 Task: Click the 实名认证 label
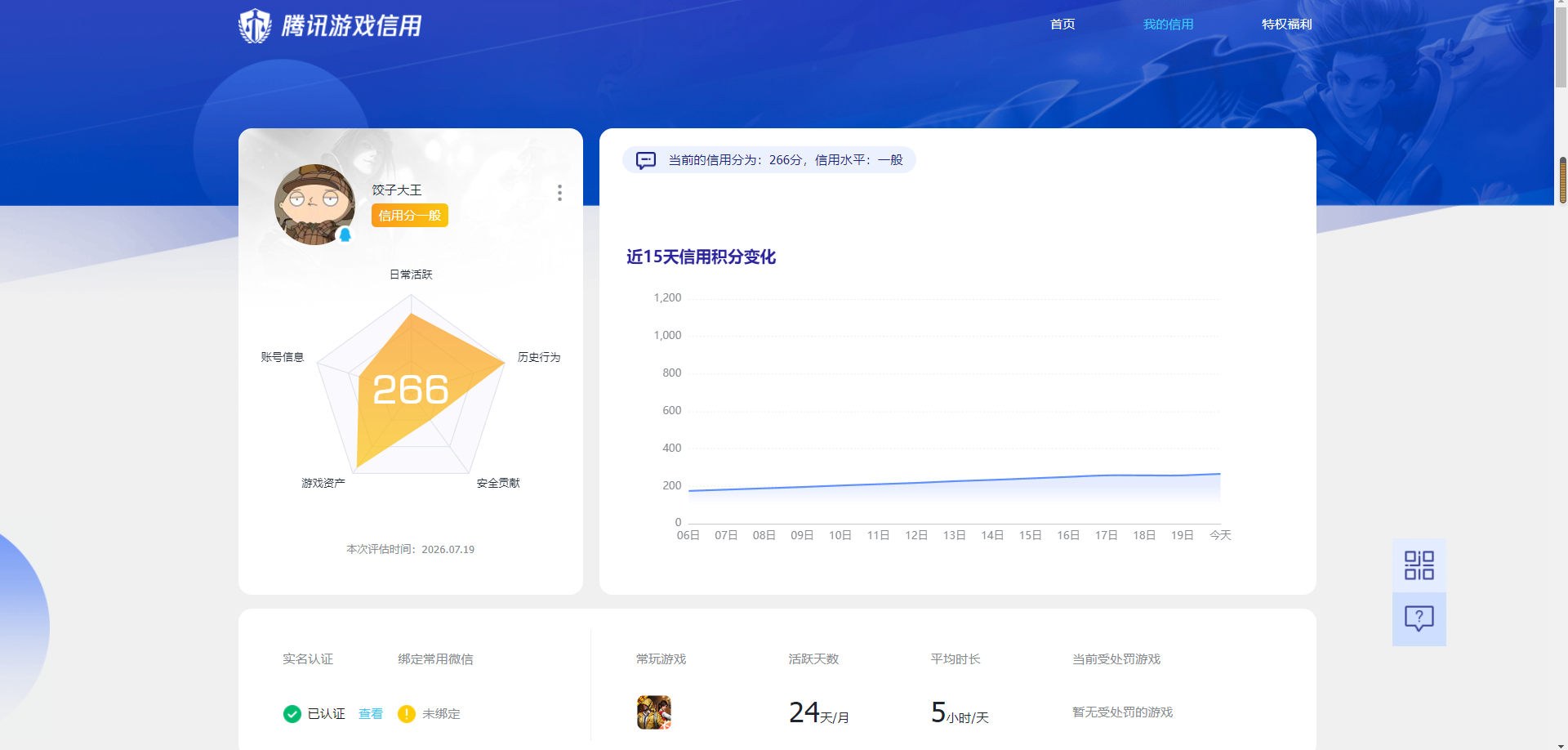pyautogui.click(x=308, y=659)
